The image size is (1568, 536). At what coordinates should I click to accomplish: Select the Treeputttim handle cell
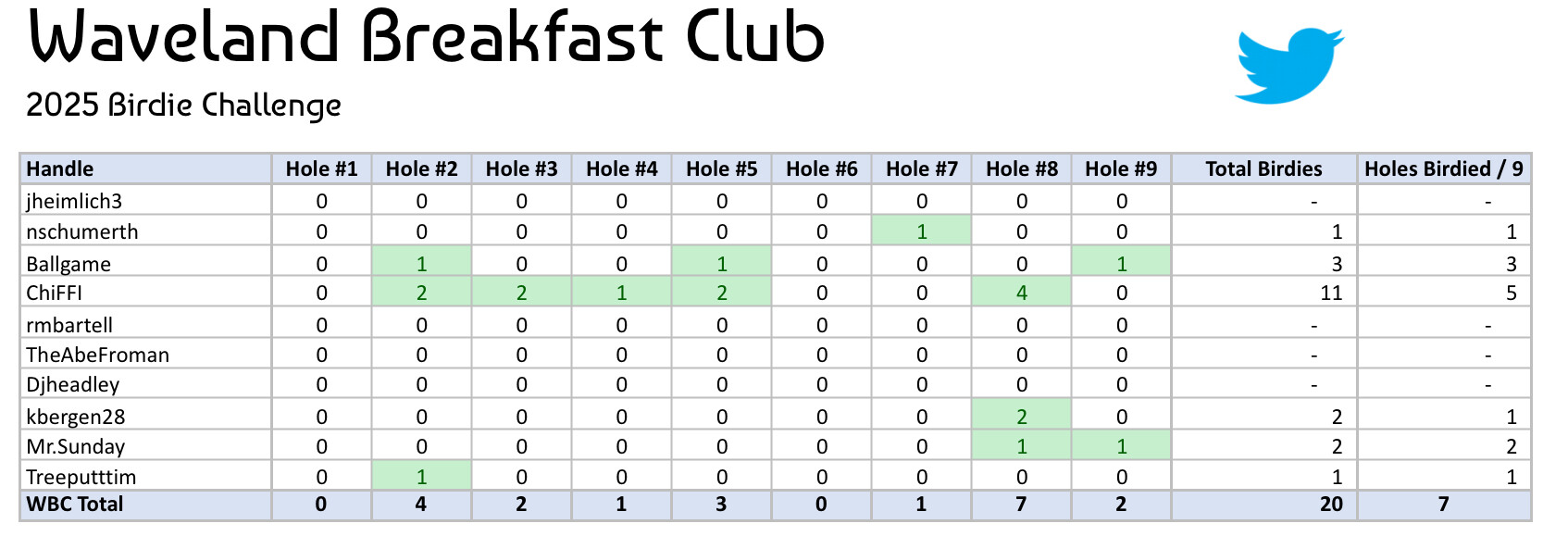(x=81, y=477)
